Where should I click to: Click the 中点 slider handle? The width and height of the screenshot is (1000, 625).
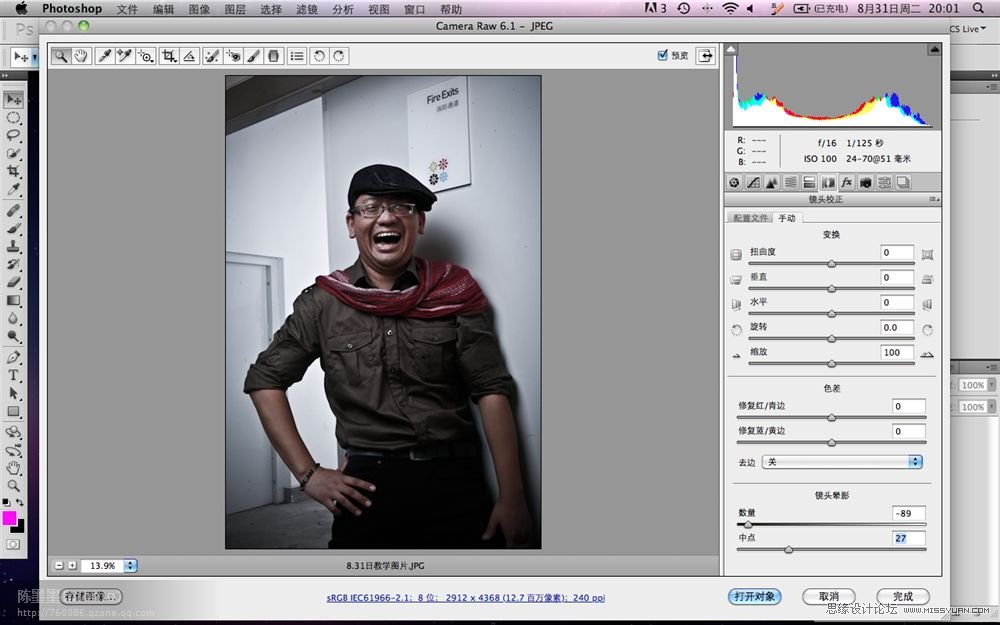click(789, 549)
